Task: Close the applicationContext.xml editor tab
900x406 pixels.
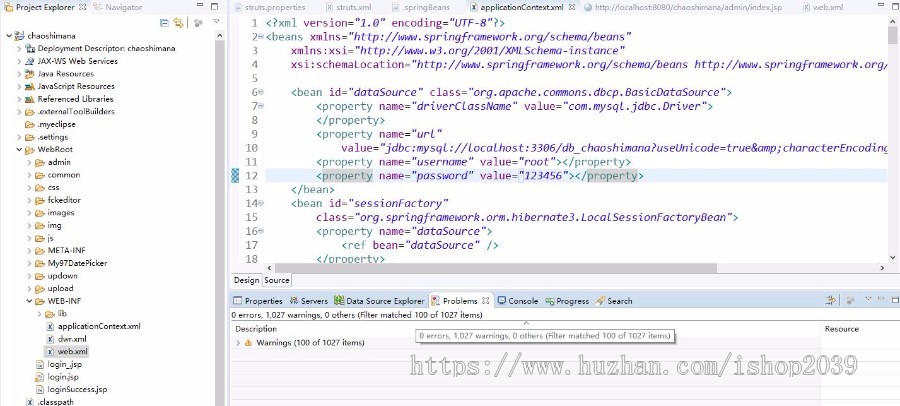Action: (572, 7)
